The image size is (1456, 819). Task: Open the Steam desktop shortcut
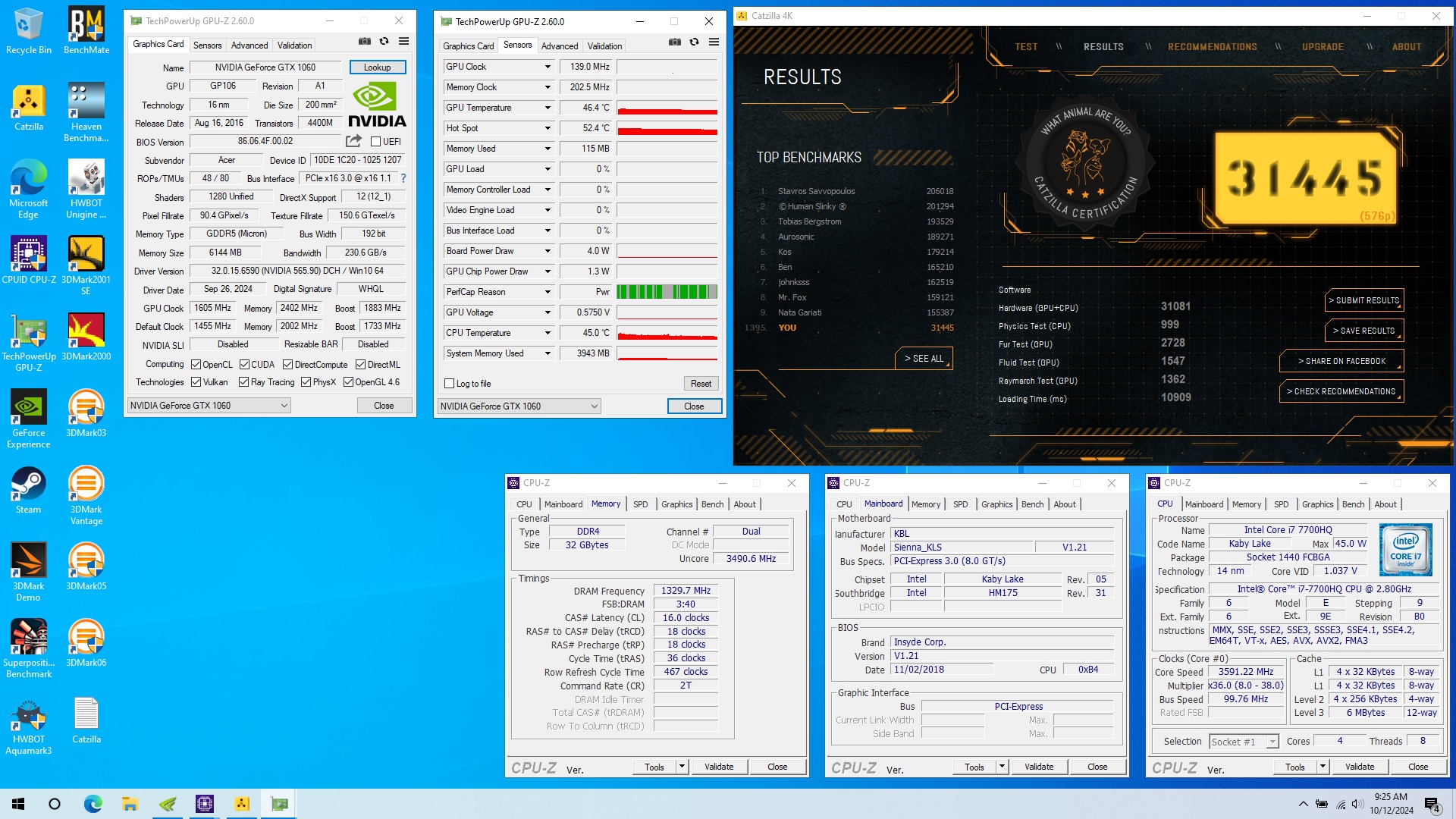pyautogui.click(x=28, y=489)
